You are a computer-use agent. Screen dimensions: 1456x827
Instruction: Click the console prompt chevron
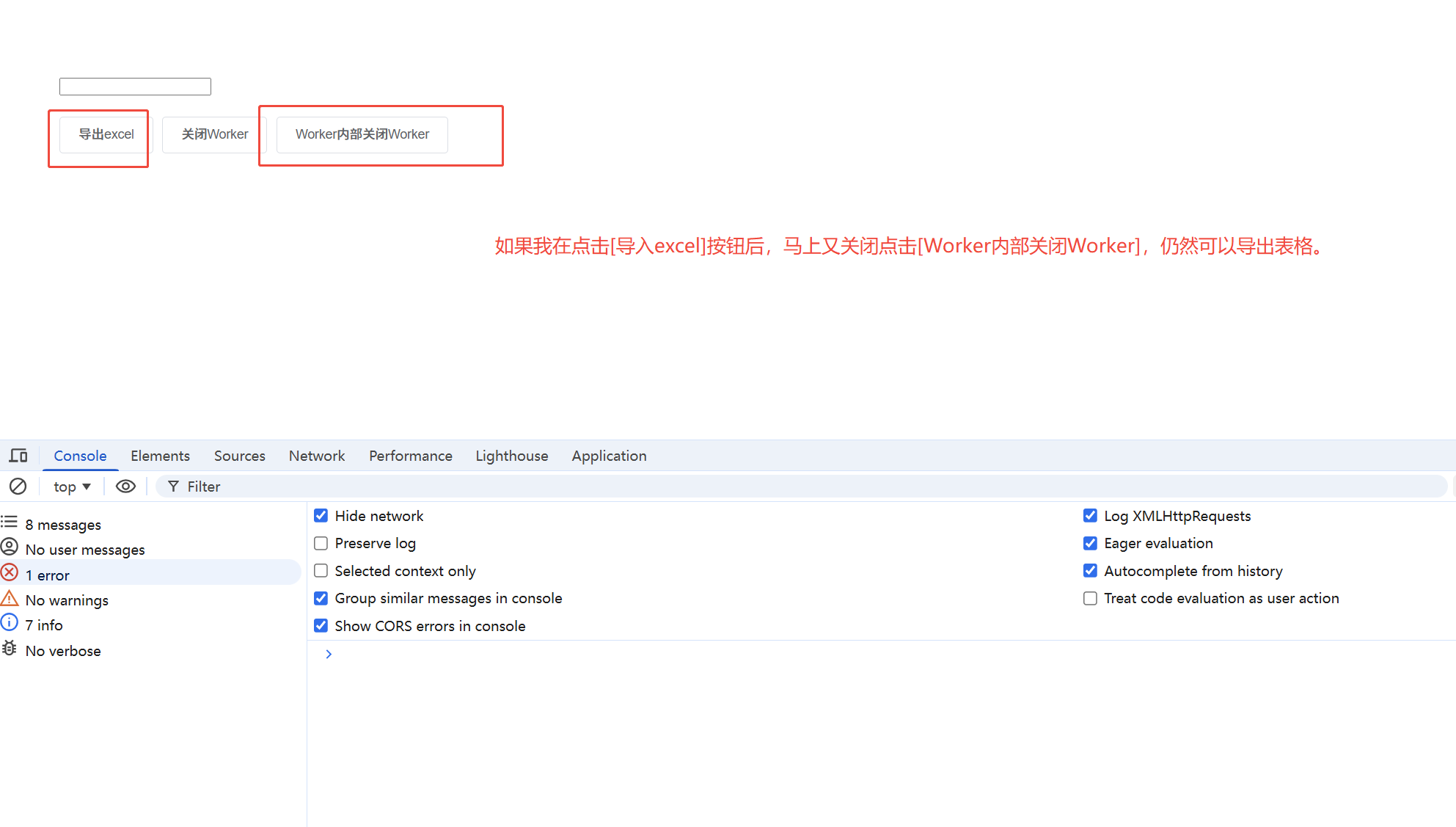329,654
